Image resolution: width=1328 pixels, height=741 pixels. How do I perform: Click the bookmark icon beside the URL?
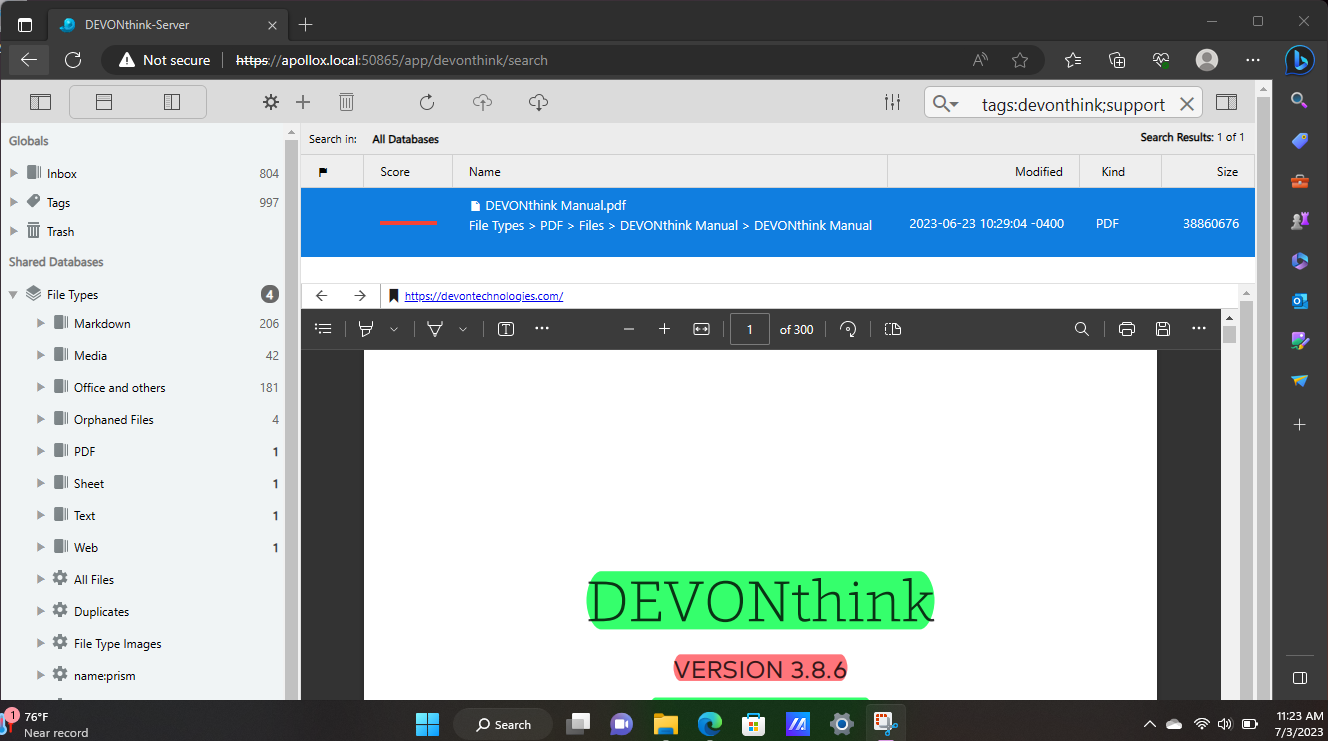tap(394, 296)
